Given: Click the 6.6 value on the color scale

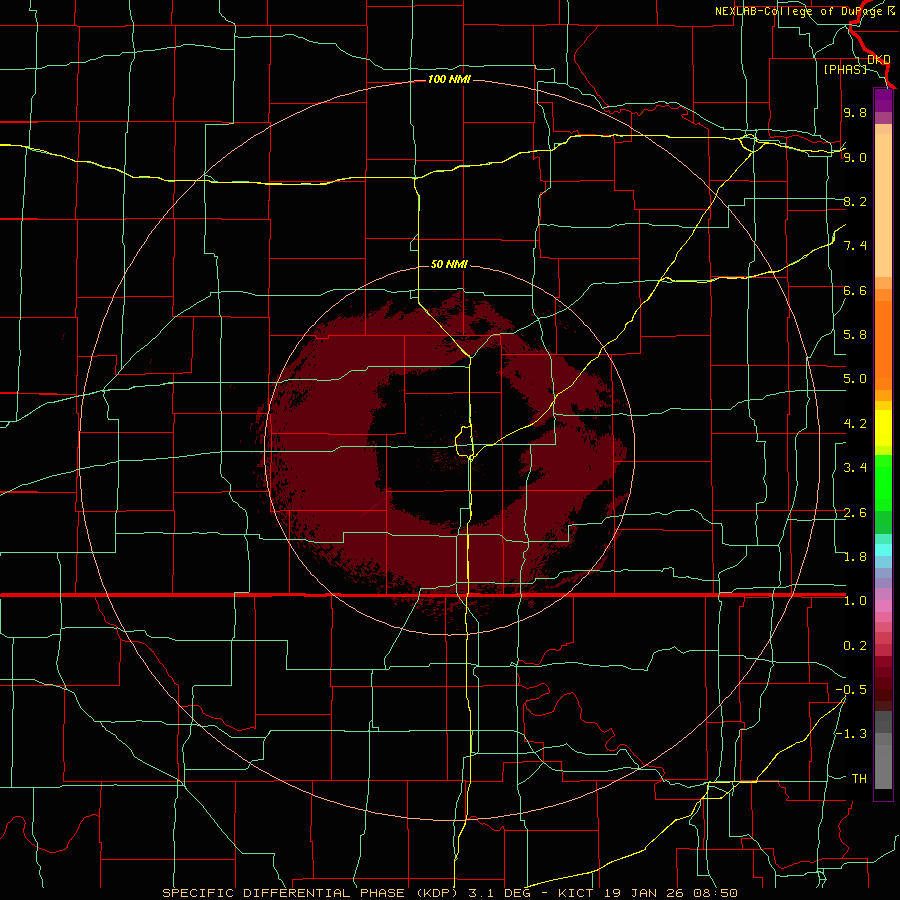Looking at the screenshot, I should [855, 290].
